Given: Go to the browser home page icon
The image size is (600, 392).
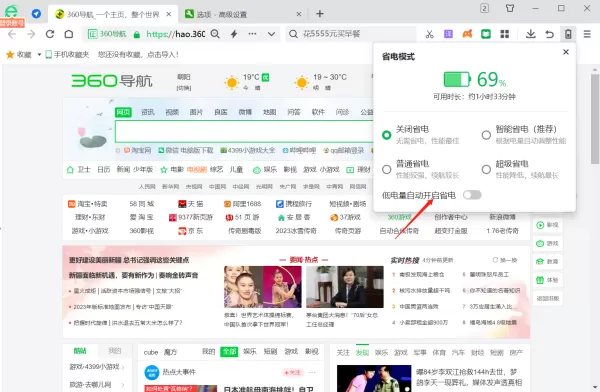Looking at the screenshot, I should tap(69, 34).
